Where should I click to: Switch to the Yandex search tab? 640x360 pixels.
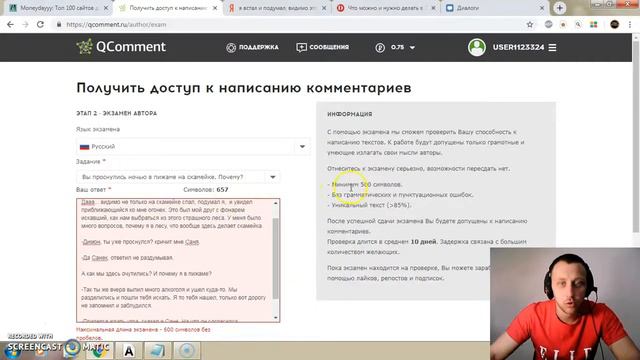point(278,8)
